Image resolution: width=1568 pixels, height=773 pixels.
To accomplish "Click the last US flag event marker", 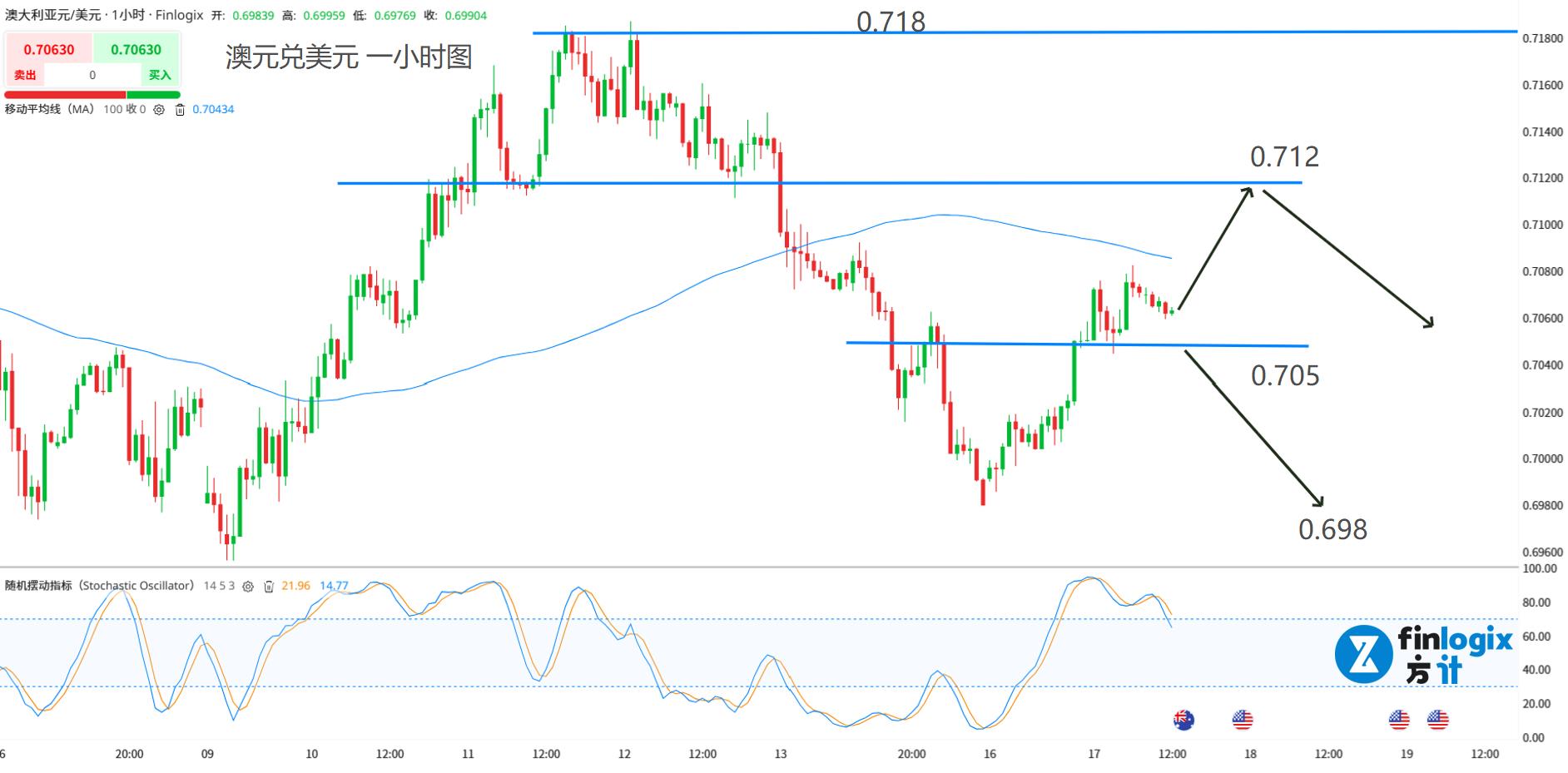I will click(x=1437, y=720).
